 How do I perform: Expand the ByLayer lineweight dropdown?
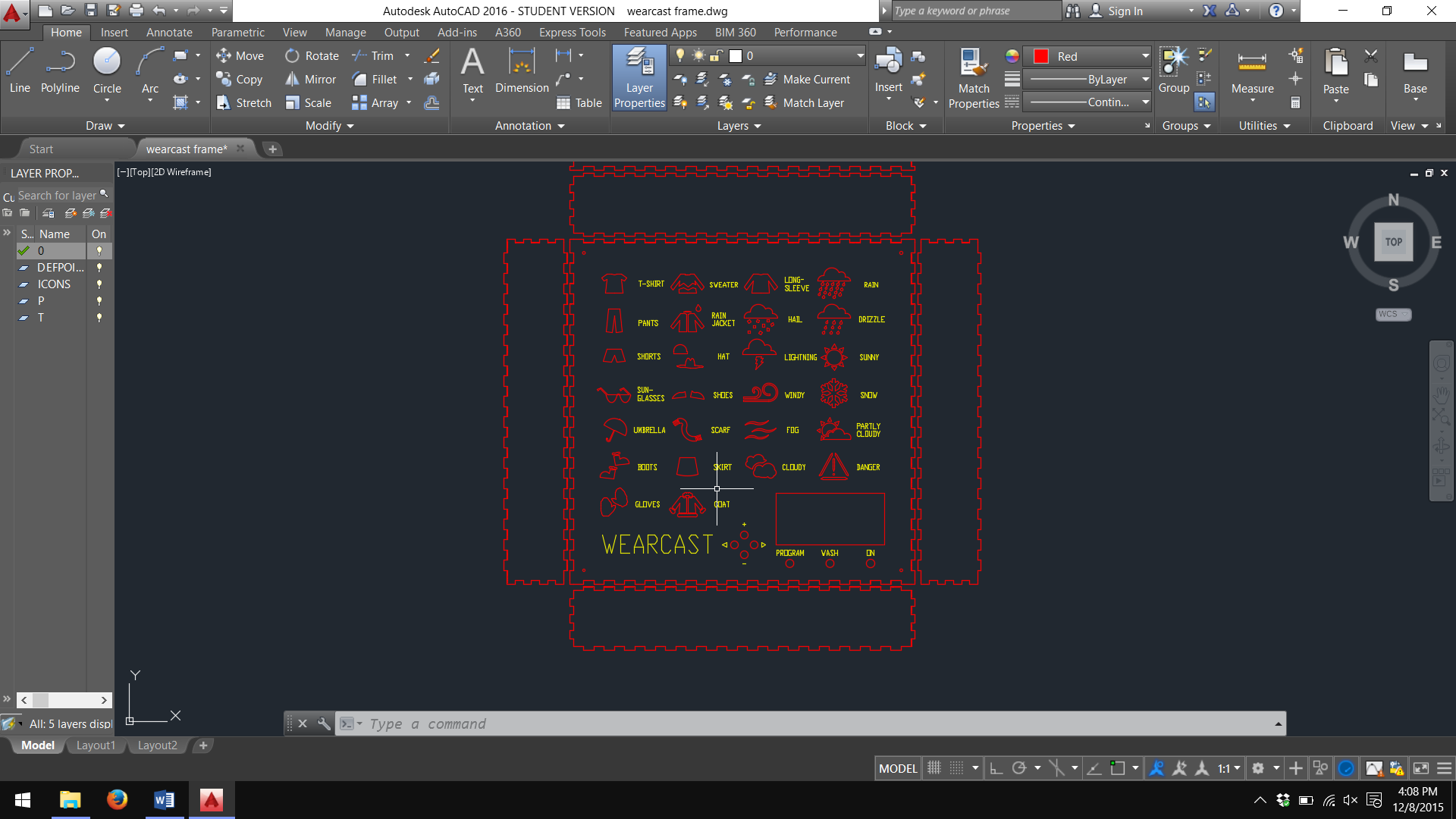[1145, 80]
